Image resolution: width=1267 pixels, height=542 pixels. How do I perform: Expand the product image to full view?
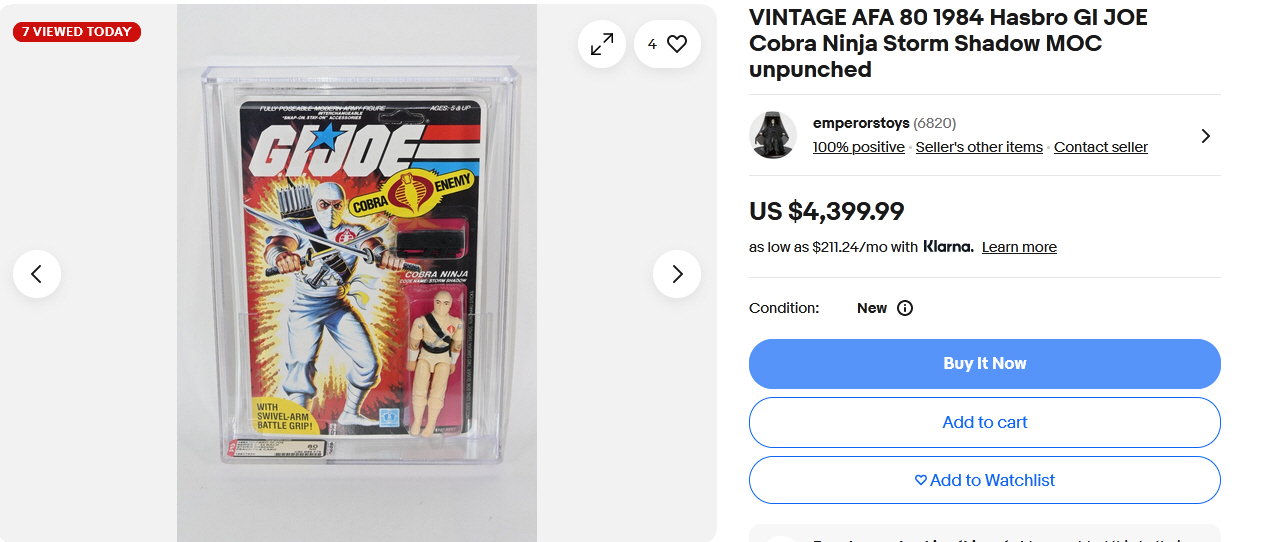[602, 44]
